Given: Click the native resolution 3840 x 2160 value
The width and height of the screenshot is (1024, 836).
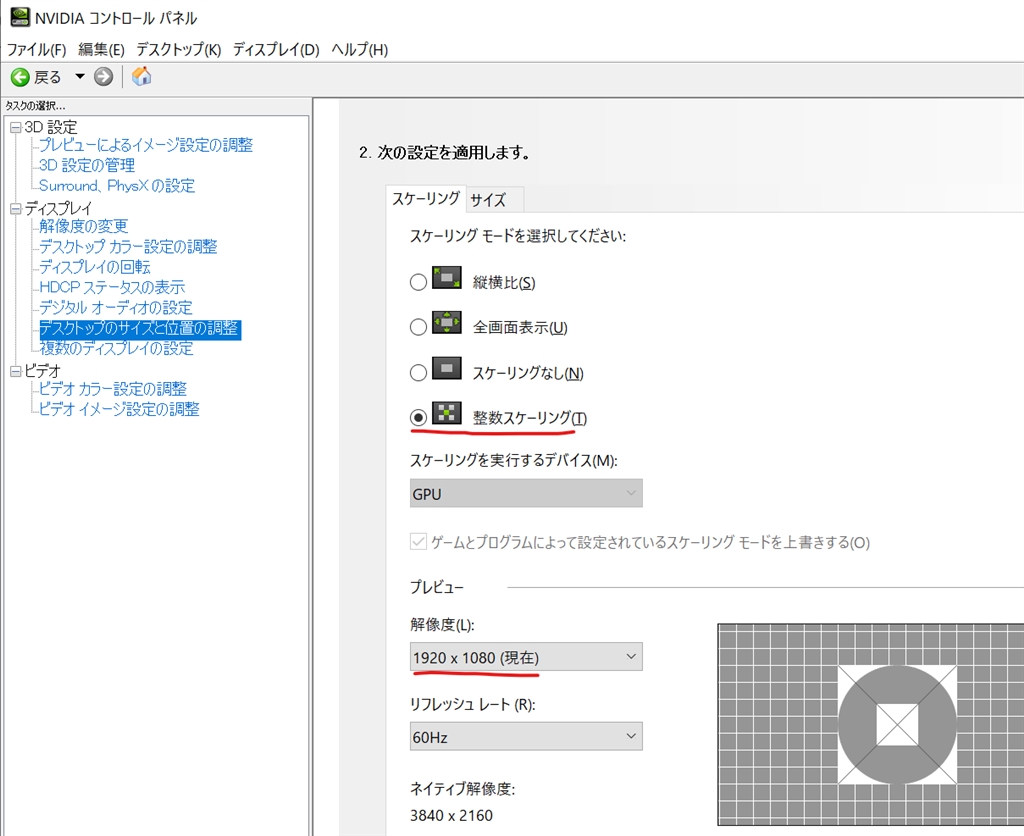Looking at the screenshot, I should tap(451, 815).
